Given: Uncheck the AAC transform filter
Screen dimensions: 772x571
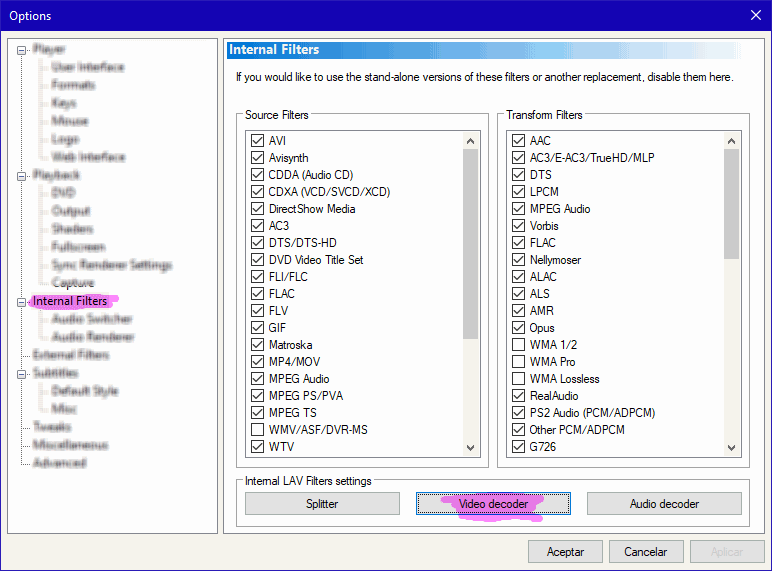Looking at the screenshot, I should (x=518, y=141).
